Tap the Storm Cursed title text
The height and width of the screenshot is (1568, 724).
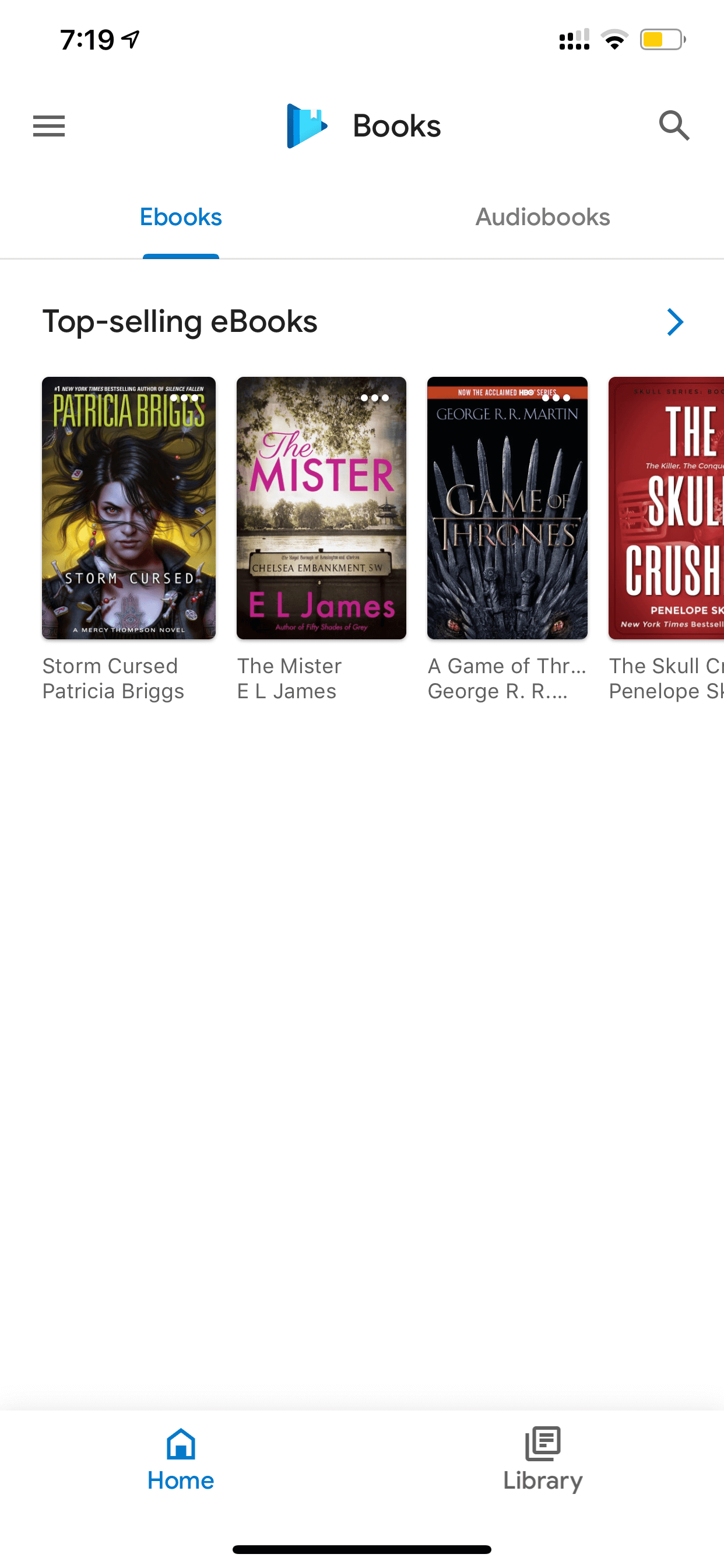110,666
